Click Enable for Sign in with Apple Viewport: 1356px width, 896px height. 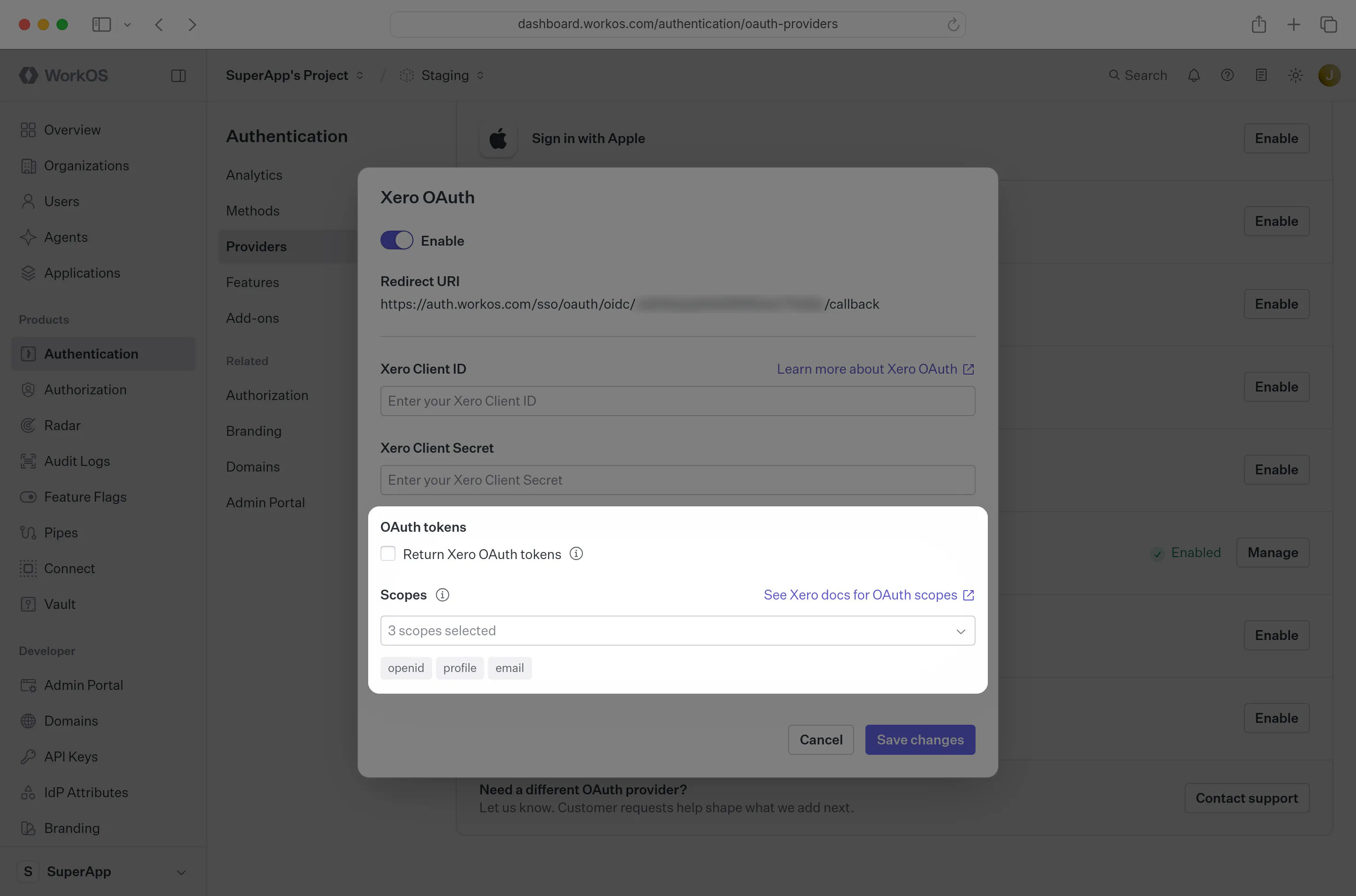(1276, 138)
